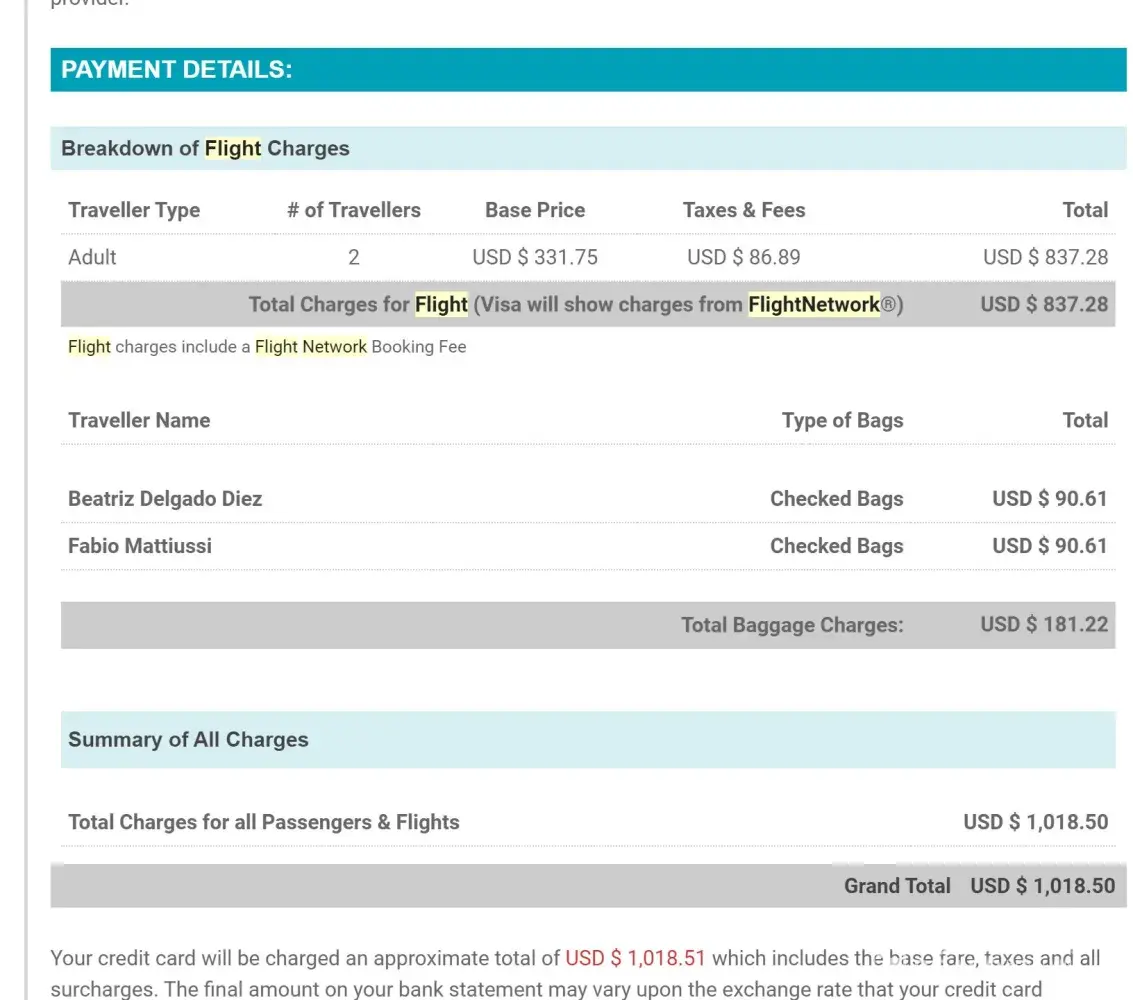Click the Adult traveller type cell
The image size is (1133, 1000).
click(92, 257)
